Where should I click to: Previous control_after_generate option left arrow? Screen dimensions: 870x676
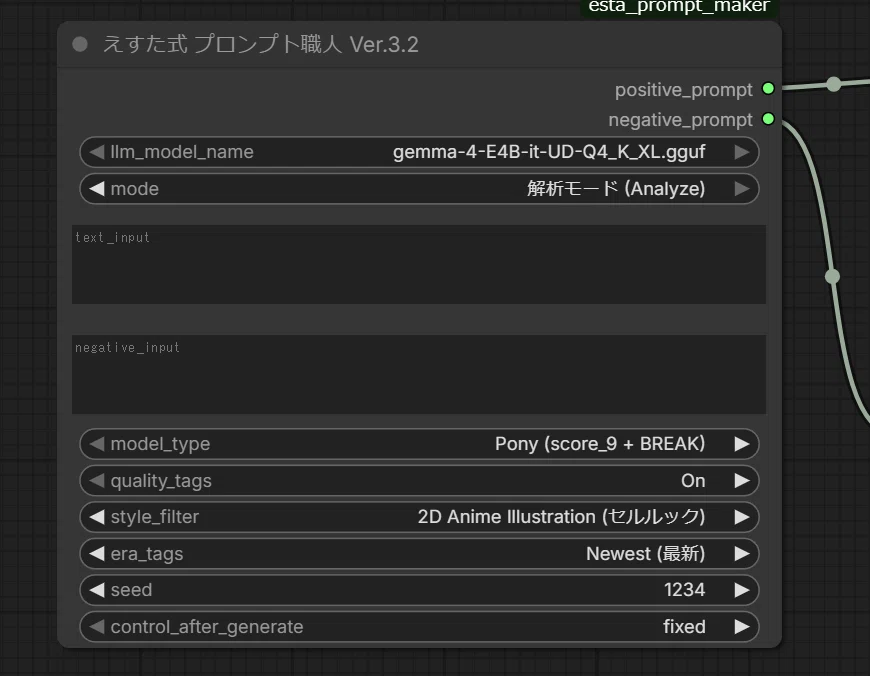97,627
